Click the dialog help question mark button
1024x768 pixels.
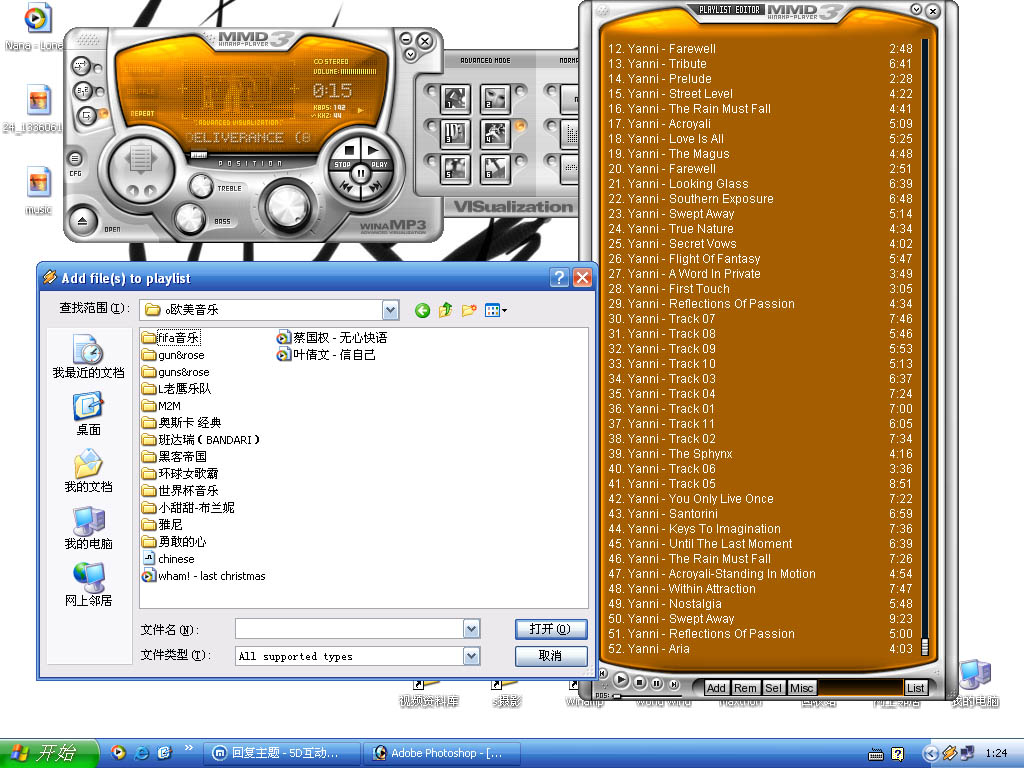tap(559, 278)
